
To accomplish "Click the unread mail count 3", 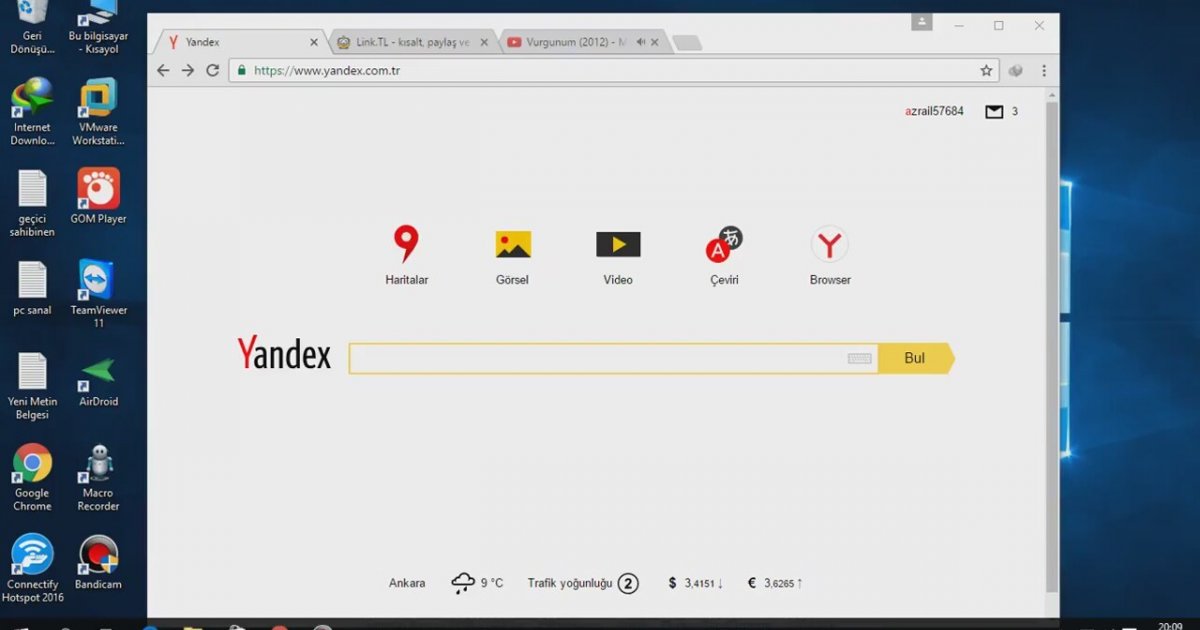I will click(1015, 111).
